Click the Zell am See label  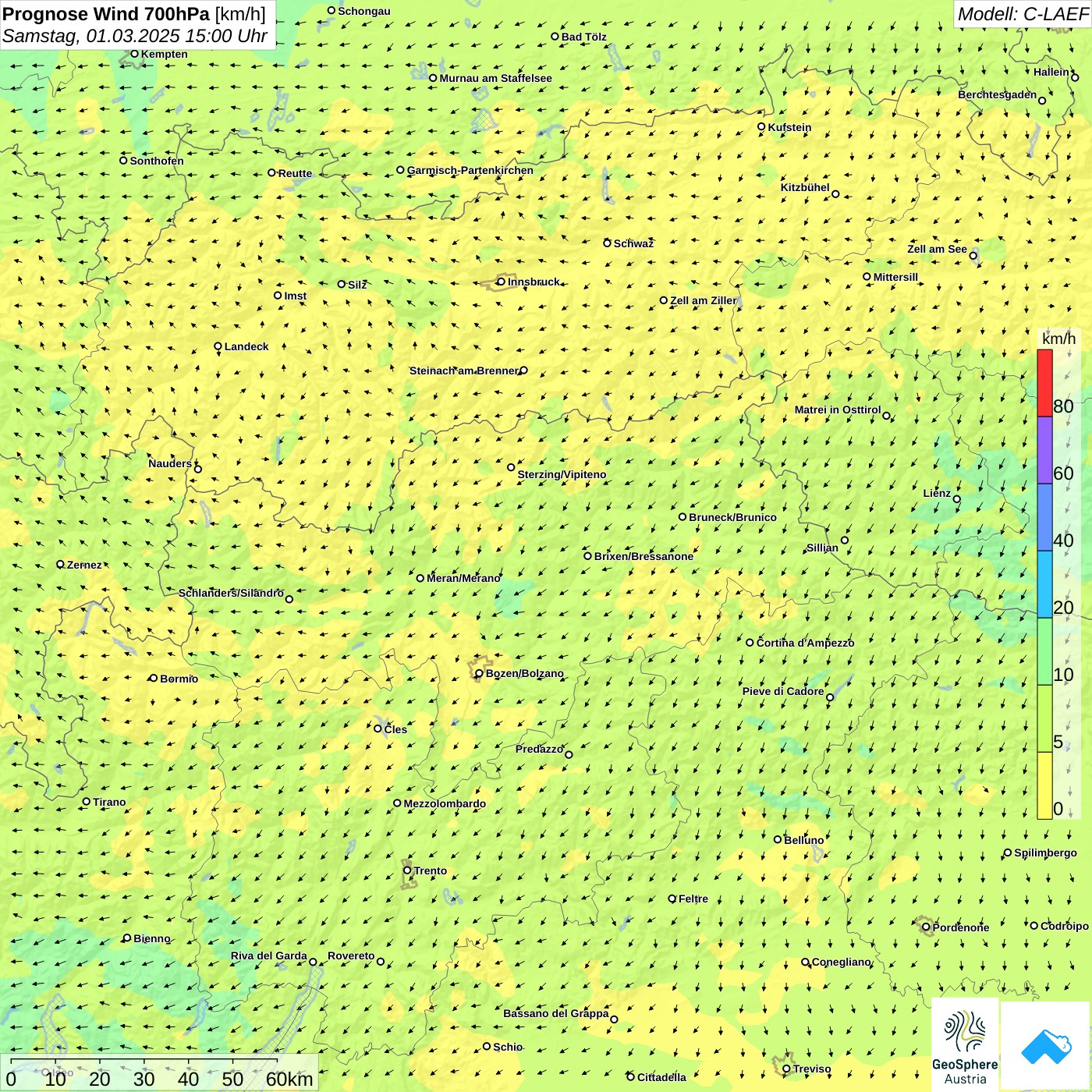coord(937,249)
